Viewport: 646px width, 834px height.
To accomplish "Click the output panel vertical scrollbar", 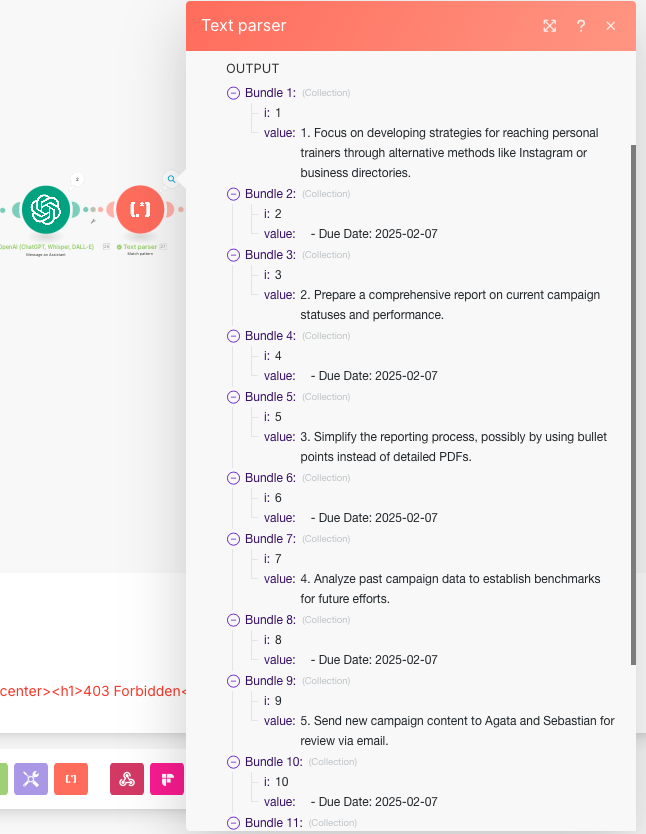I will click(632, 400).
